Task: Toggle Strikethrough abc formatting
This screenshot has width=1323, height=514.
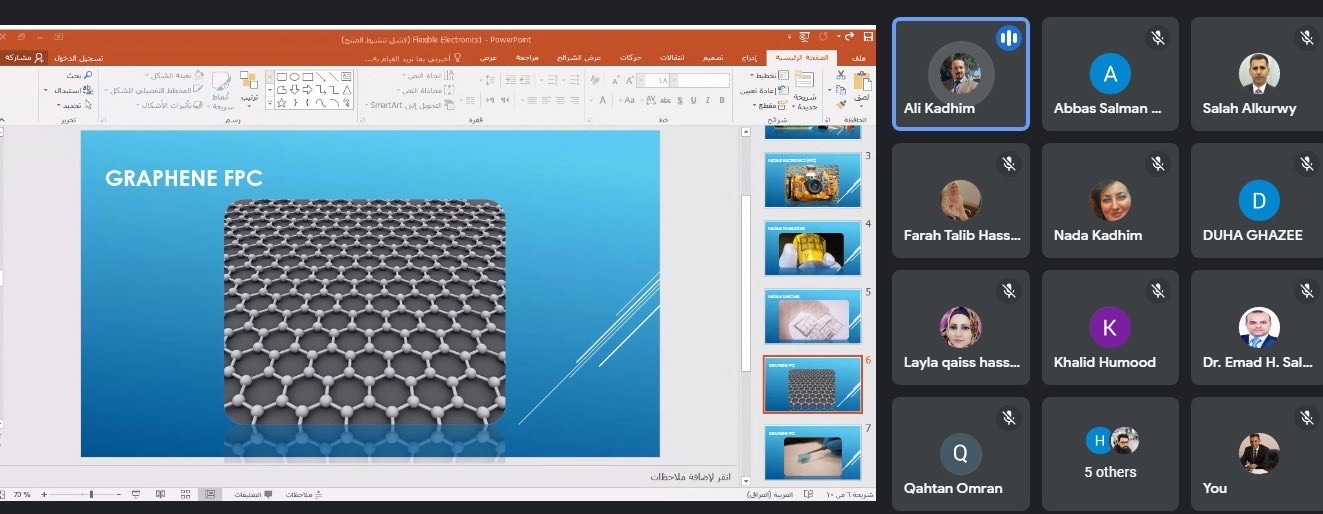Action: (666, 100)
